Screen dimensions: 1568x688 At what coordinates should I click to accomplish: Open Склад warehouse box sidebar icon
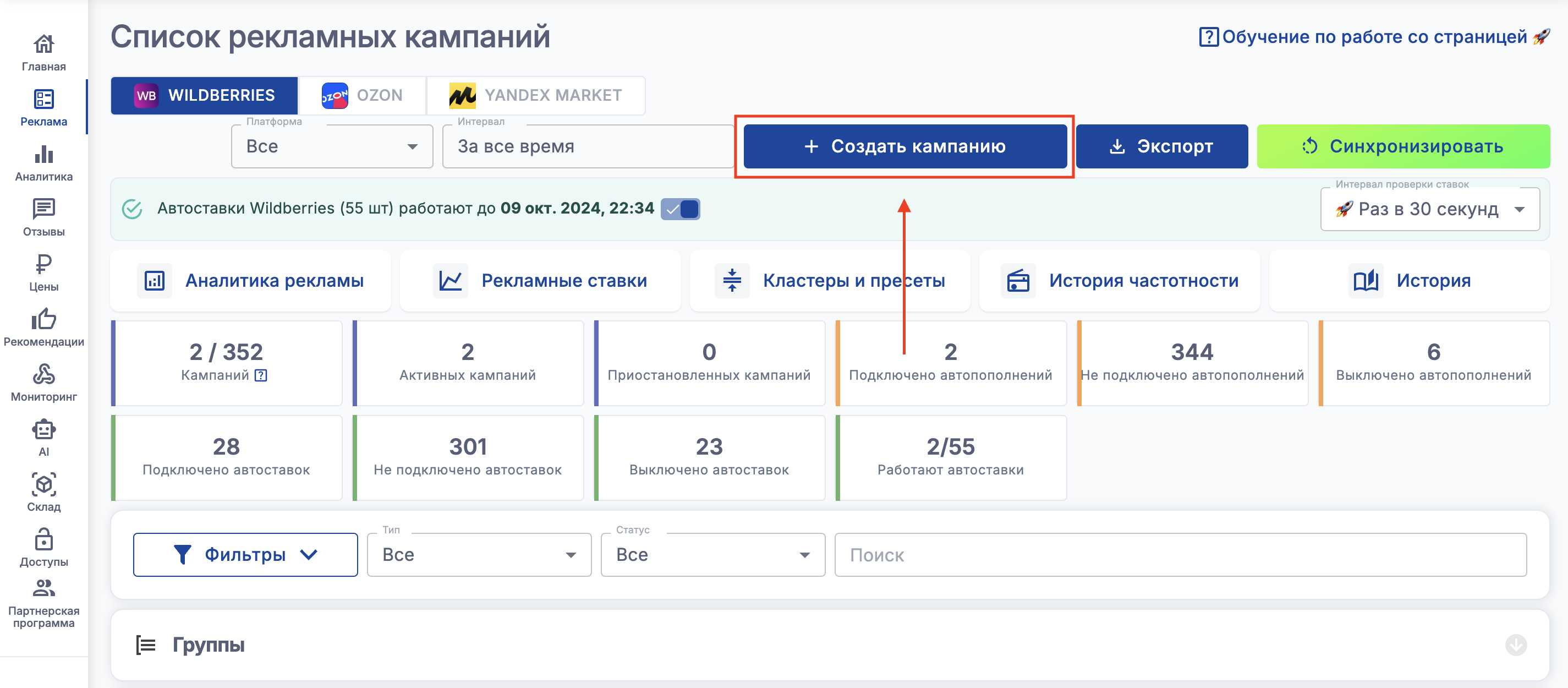click(44, 485)
